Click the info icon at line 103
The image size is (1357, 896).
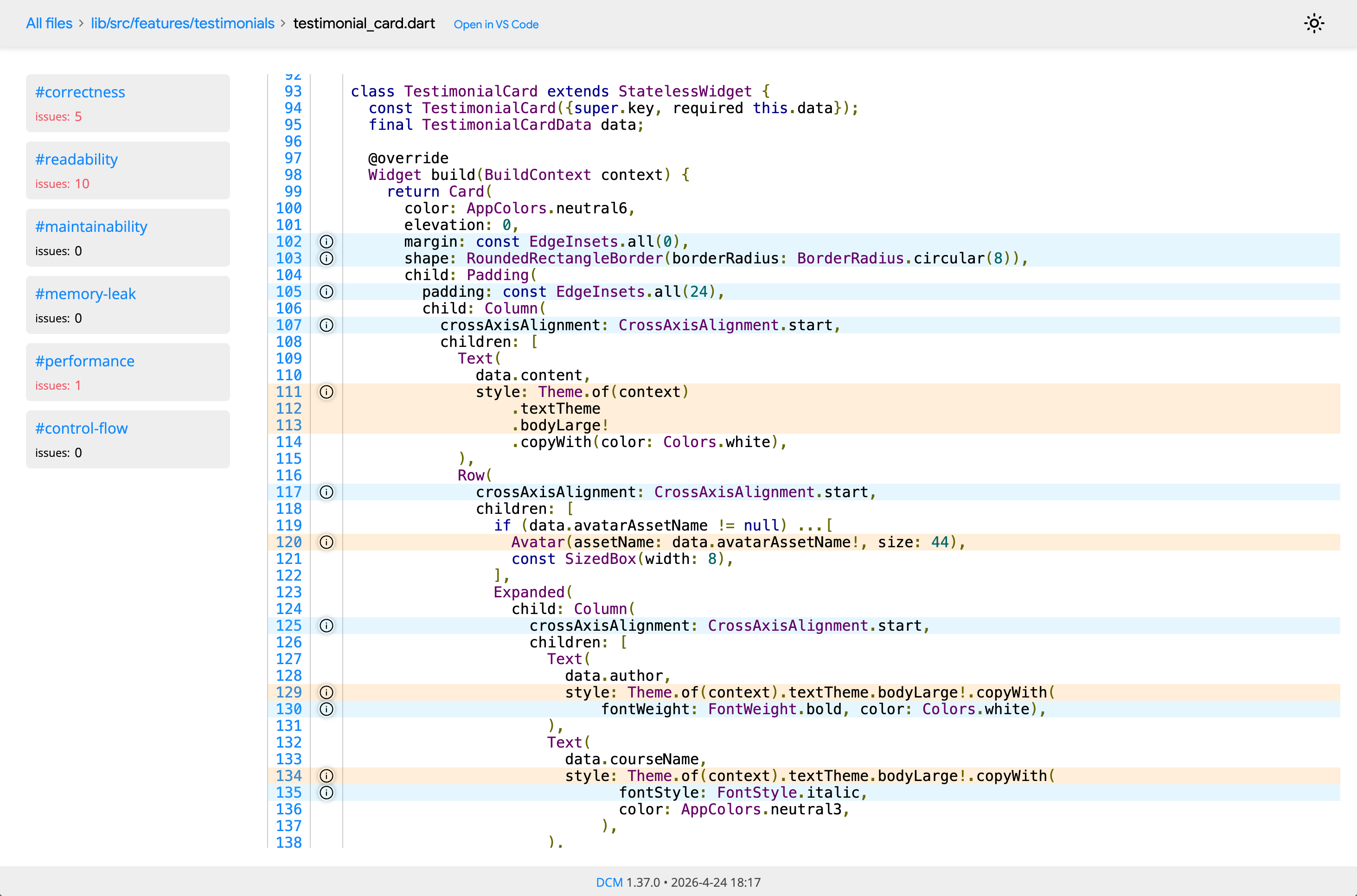click(x=326, y=258)
